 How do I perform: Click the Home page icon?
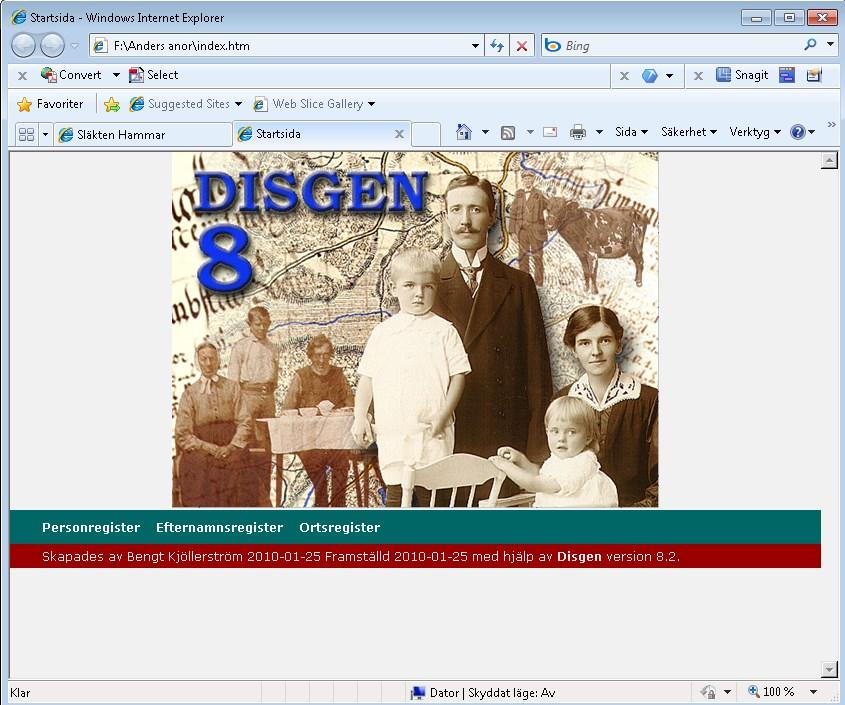point(463,132)
